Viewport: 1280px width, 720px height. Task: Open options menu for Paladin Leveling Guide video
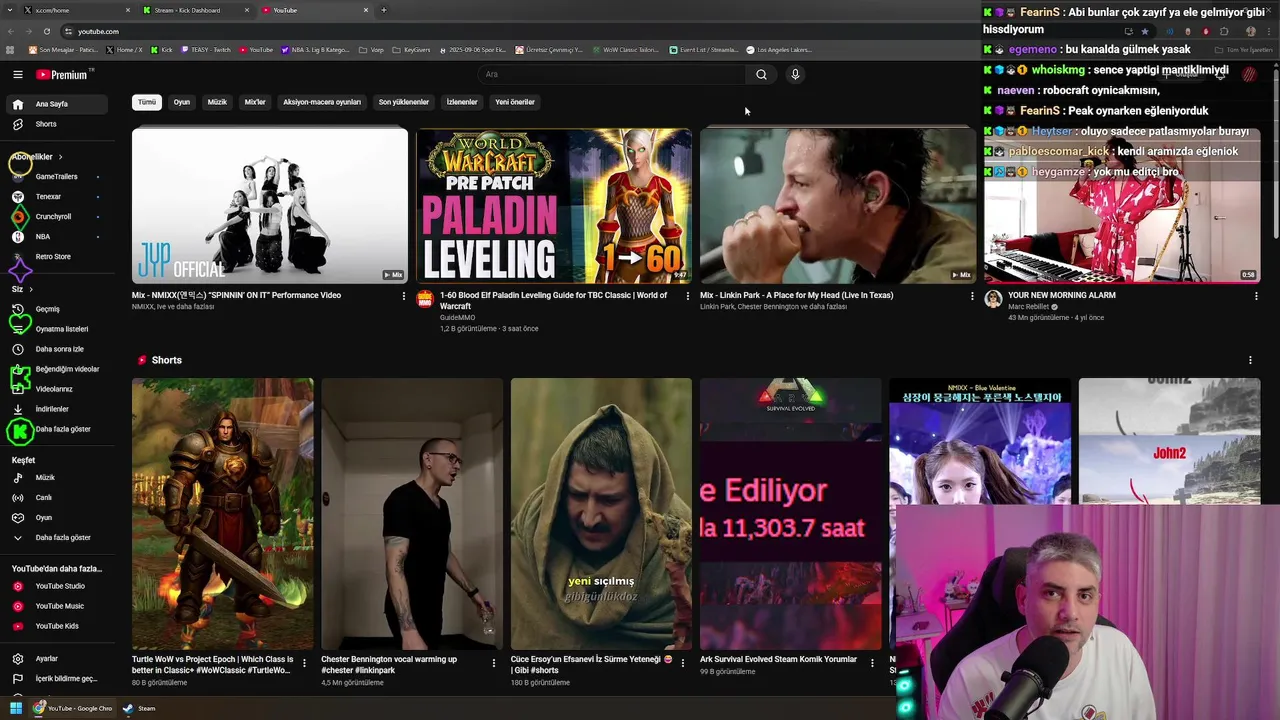coord(688,296)
